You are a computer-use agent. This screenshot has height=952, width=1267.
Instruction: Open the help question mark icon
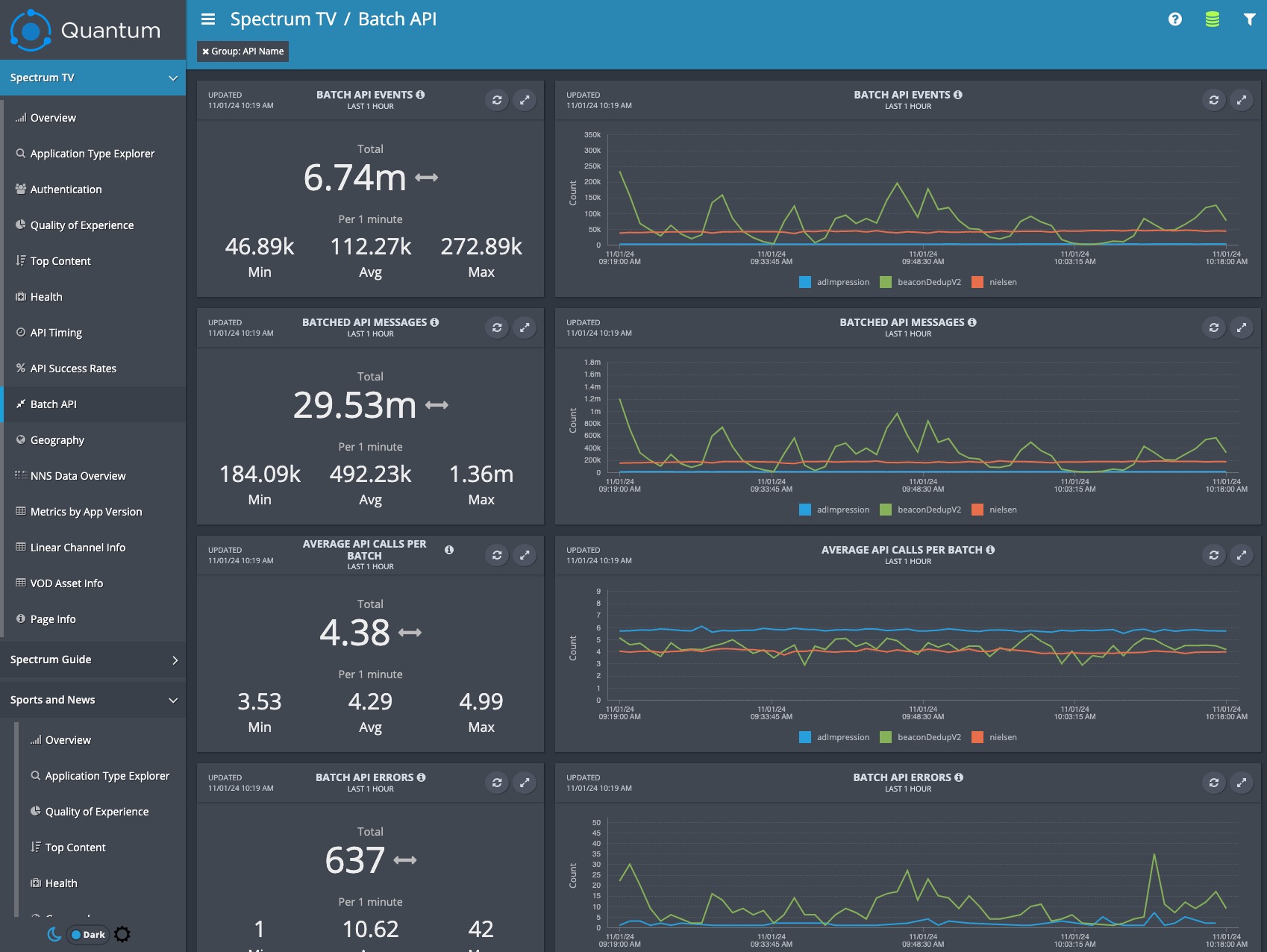pyautogui.click(x=1175, y=19)
